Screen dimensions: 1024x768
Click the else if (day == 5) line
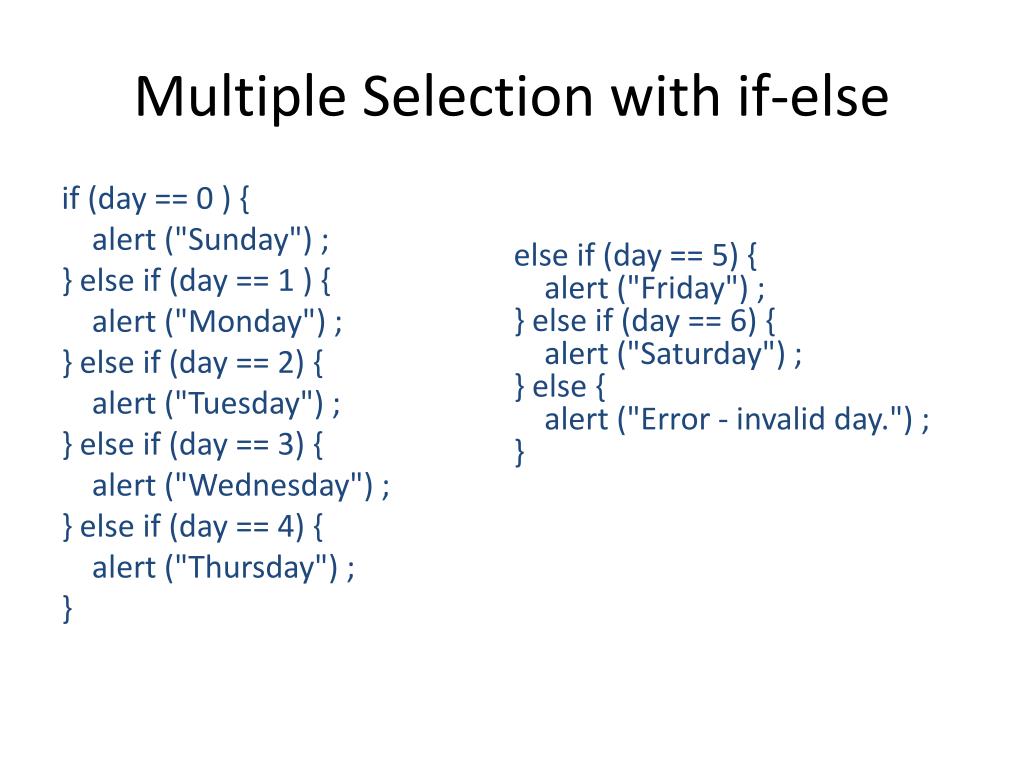[x=635, y=255]
